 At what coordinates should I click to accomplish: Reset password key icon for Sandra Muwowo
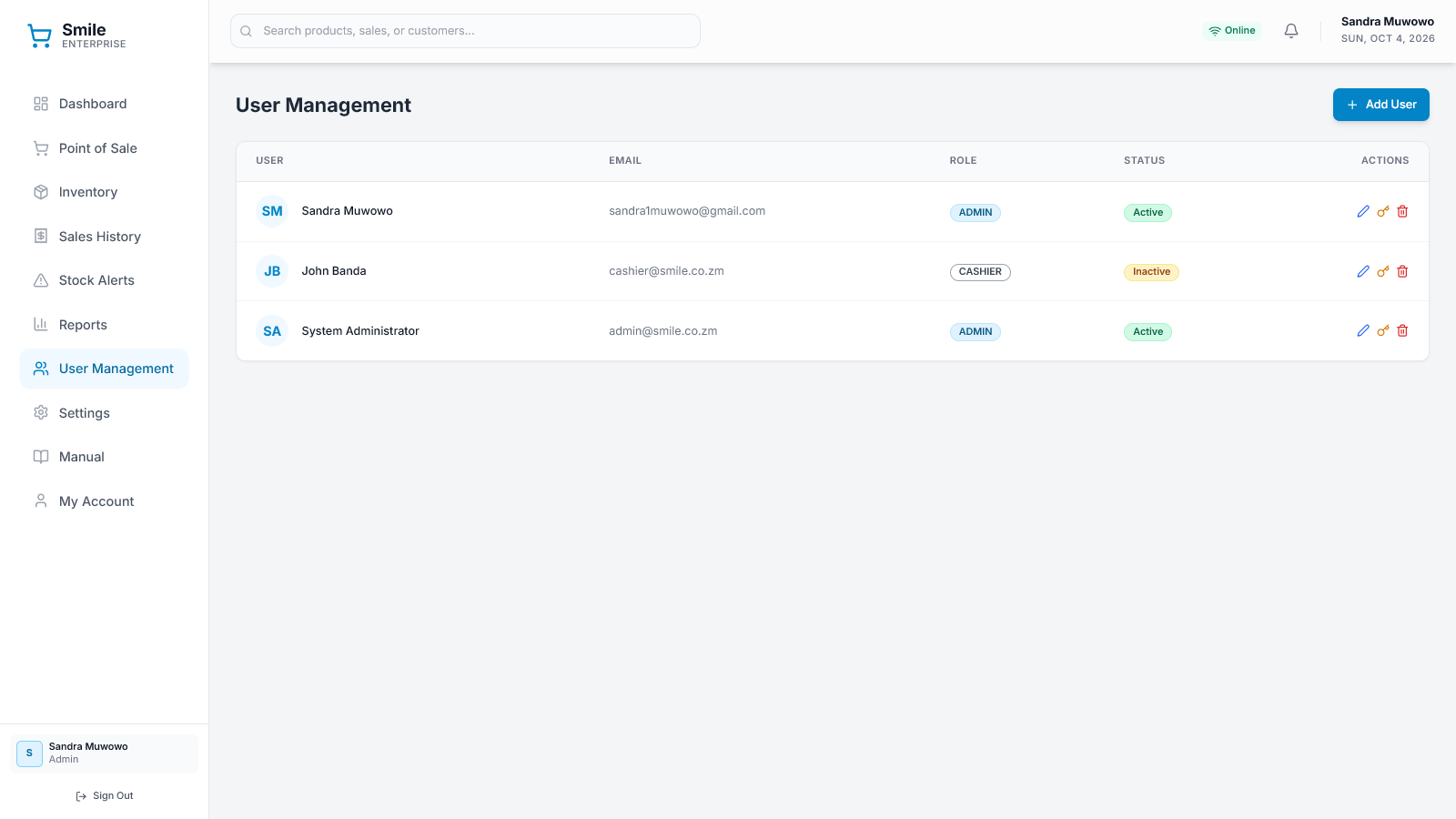1383,211
